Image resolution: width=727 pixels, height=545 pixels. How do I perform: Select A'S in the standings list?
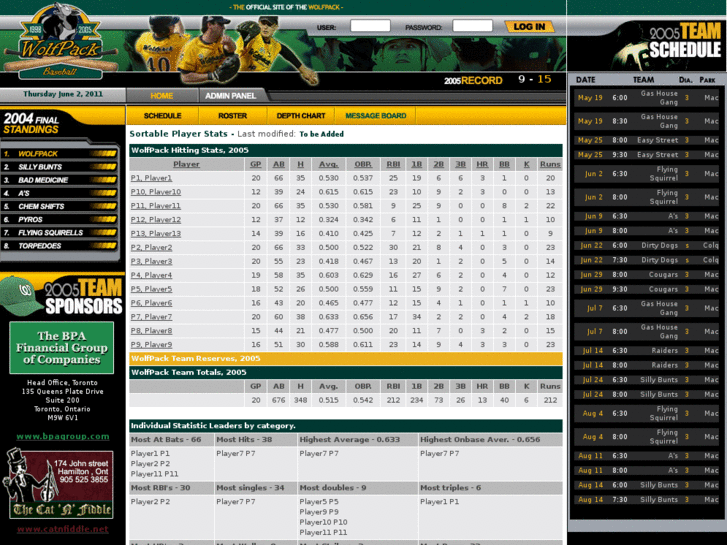click(x=59, y=193)
